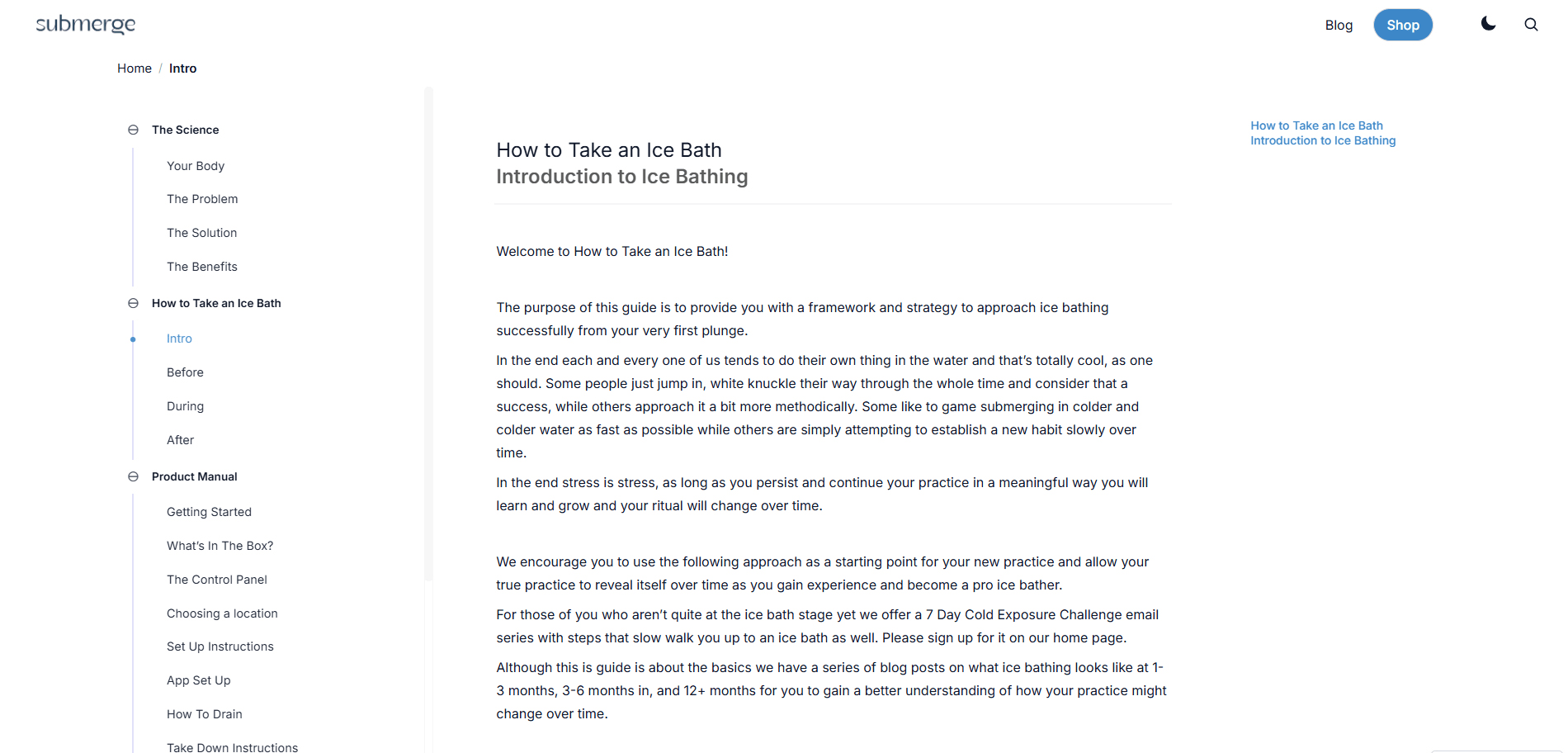Go to the During page
The image size is (1568, 753).
click(185, 405)
